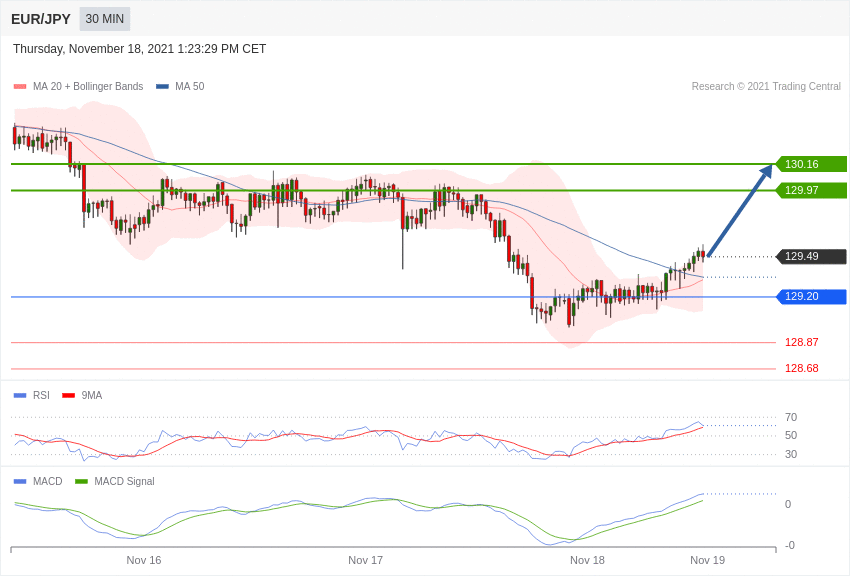850x576 pixels.
Task: Click the MACD Signal legend label
Action: (124, 481)
